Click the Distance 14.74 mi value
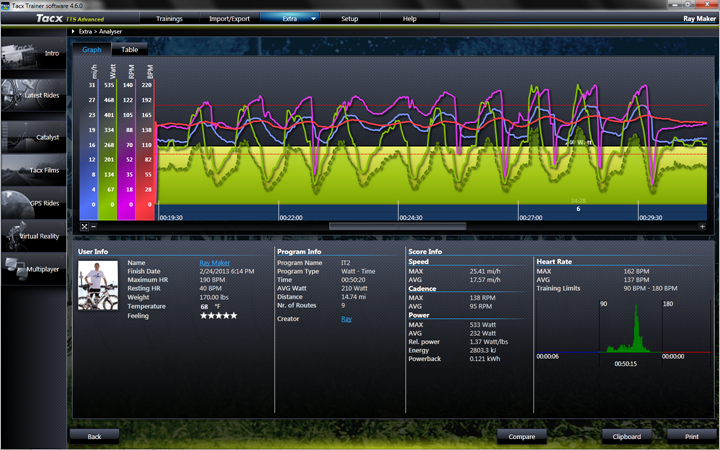Screen dimensions: 720x450 (x=353, y=297)
